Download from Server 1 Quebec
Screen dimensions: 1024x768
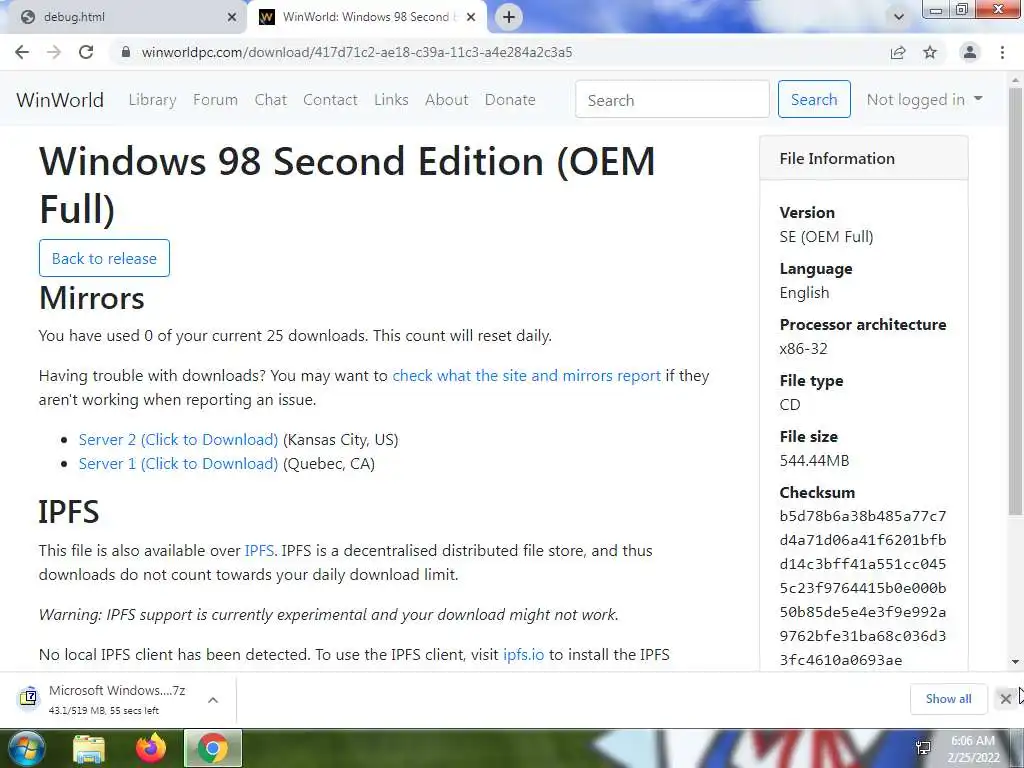178,464
